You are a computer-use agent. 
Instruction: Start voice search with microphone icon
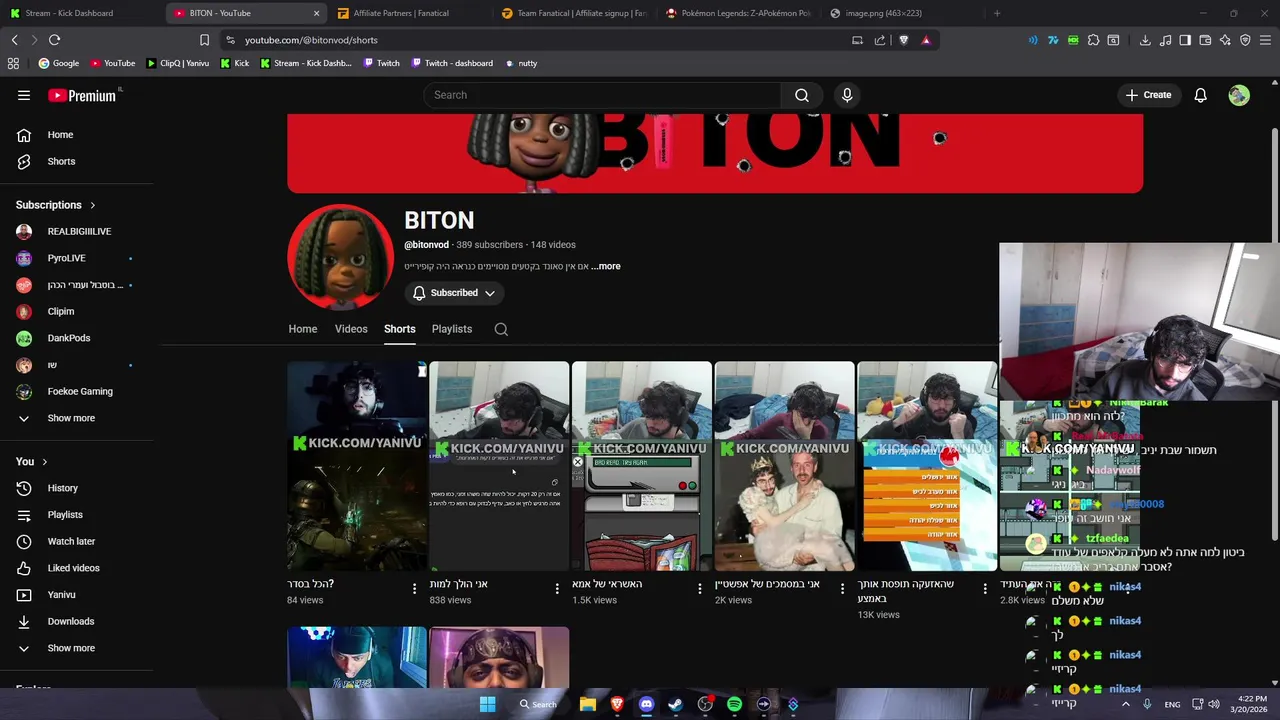[x=847, y=95]
